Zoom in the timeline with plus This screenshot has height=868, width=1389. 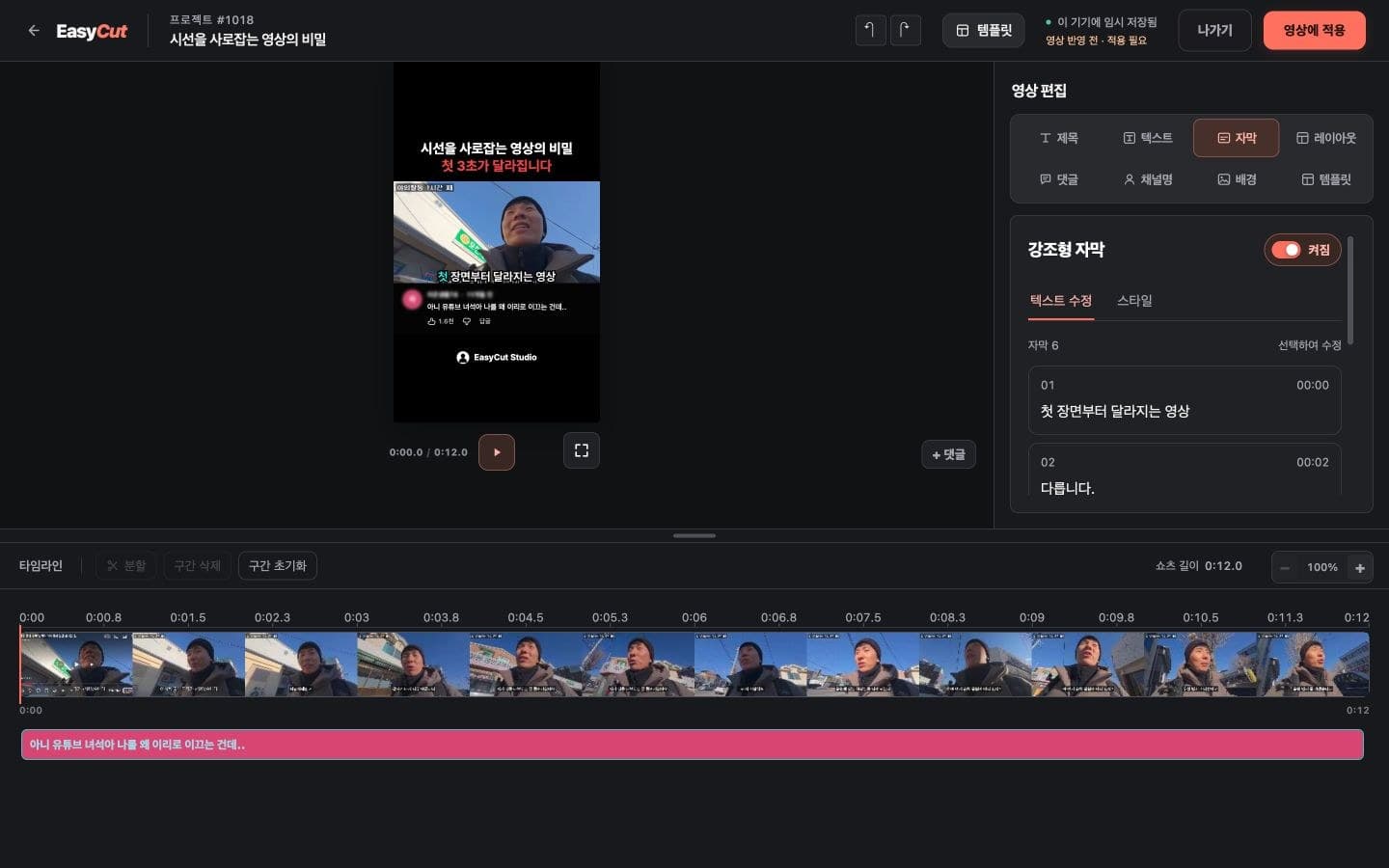tap(1360, 568)
